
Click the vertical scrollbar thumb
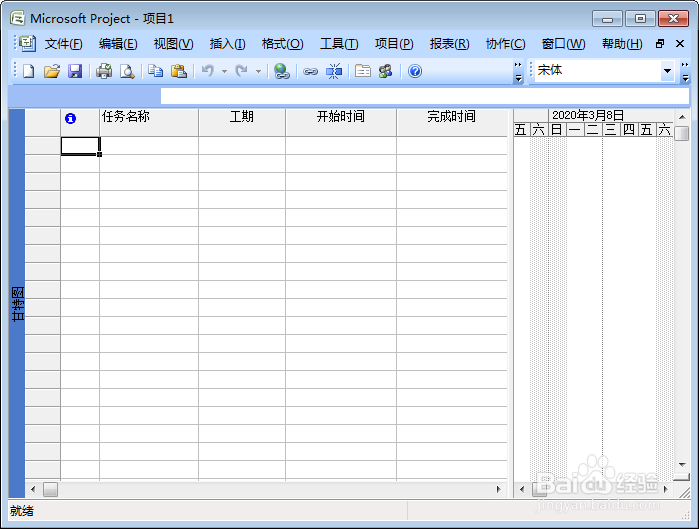pos(682,133)
